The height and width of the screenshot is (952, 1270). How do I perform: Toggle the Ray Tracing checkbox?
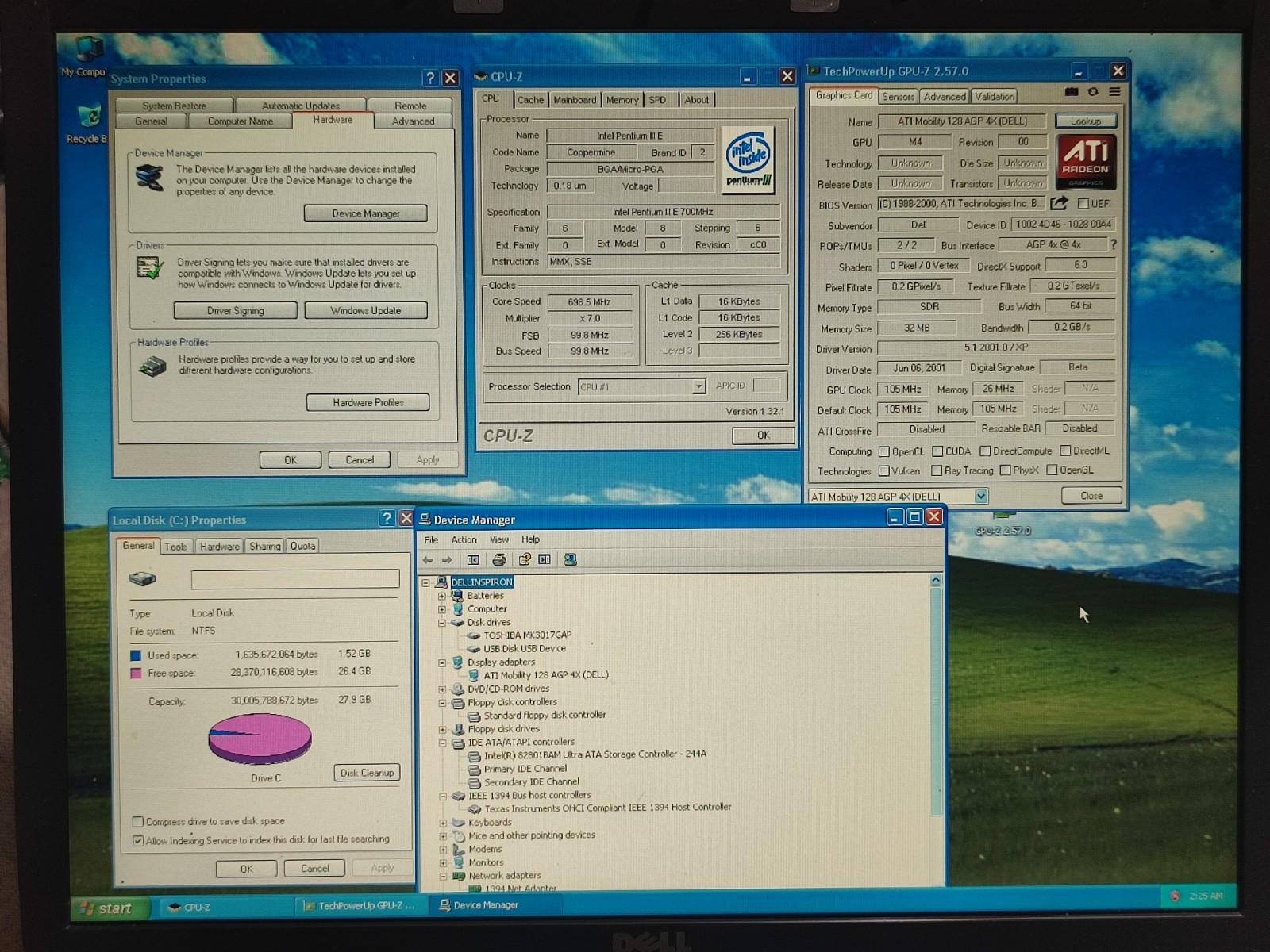click(937, 470)
